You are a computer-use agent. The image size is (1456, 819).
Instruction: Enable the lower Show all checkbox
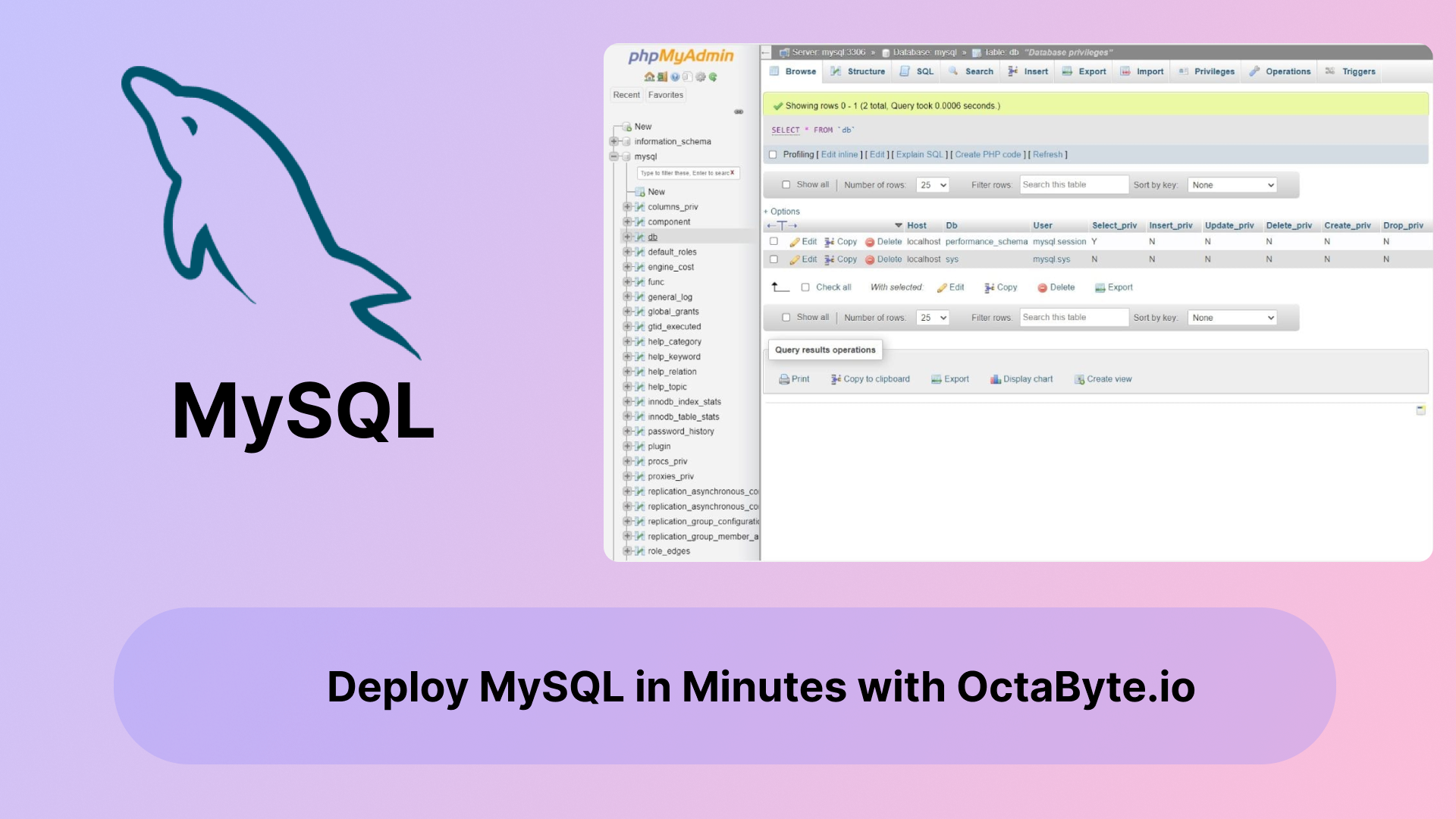786,318
